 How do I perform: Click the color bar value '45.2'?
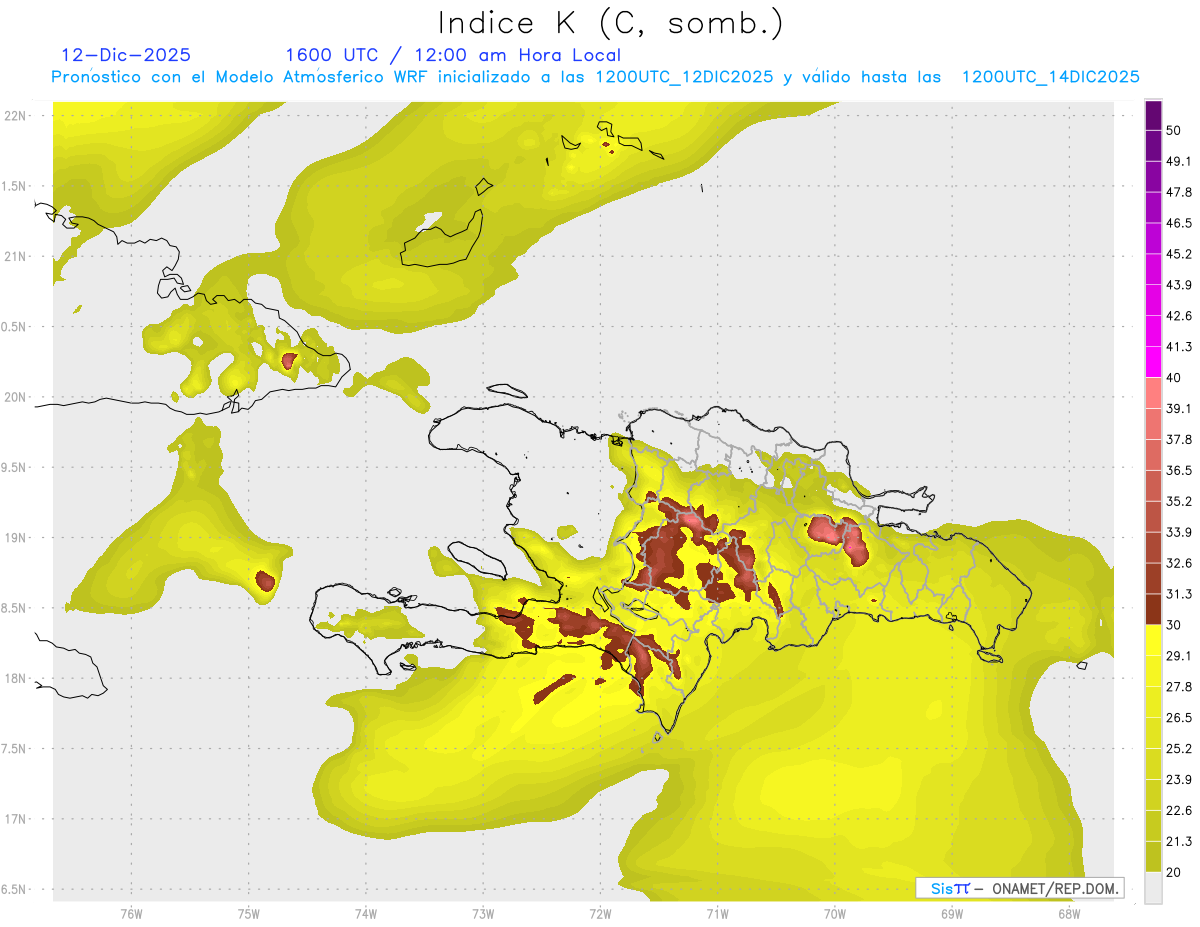click(1178, 254)
